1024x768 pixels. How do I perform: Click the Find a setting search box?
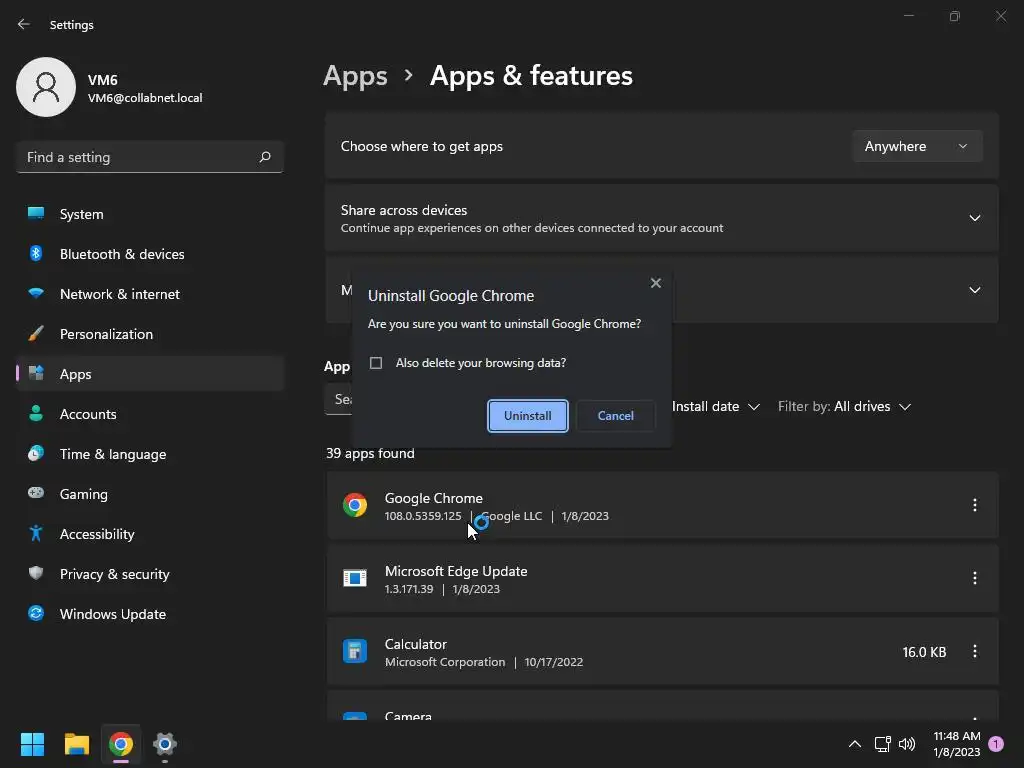140,157
